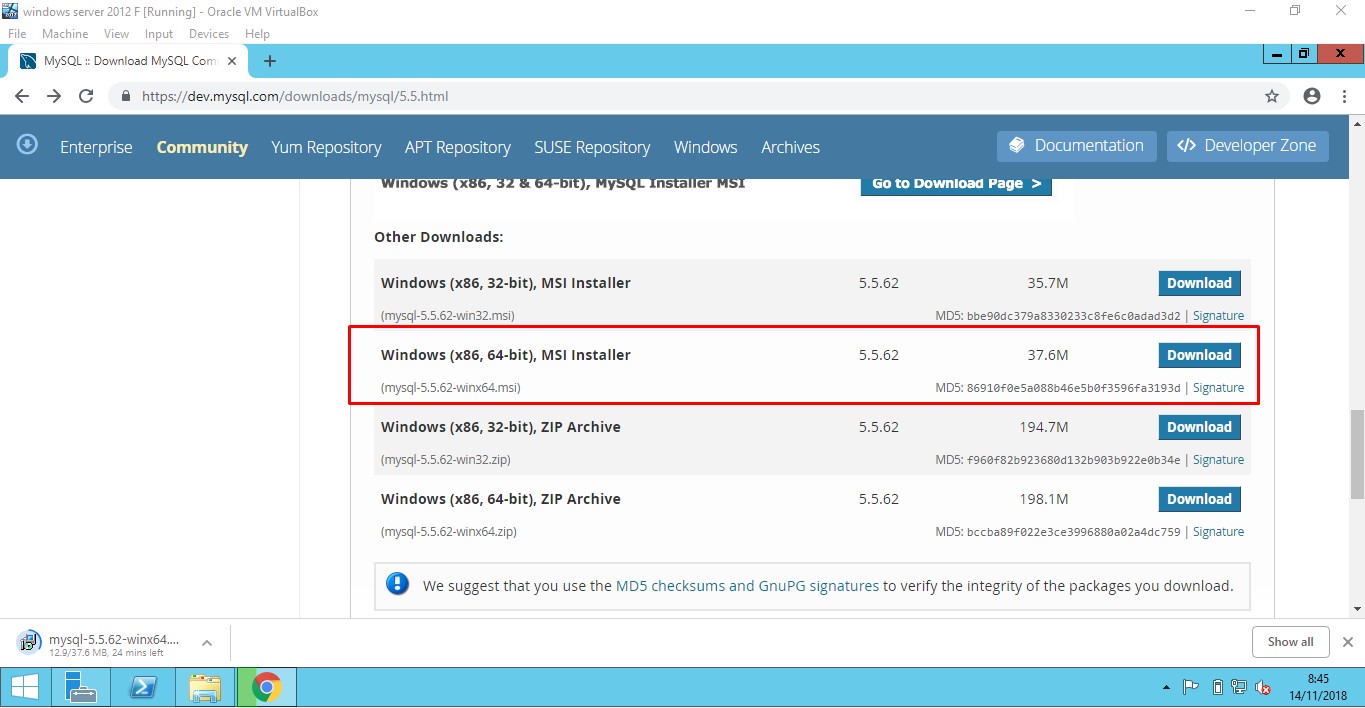Image resolution: width=1365 pixels, height=708 pixels.
Task: Download the 32-bit ZIP Archive
Action: pos(1199,427)
